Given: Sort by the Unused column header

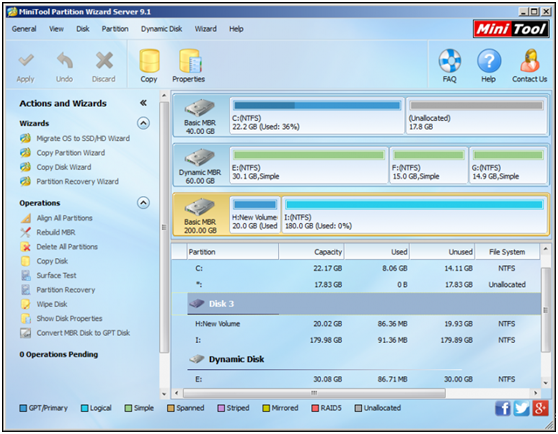Looking at the screenshot, I should pos(442,252).
